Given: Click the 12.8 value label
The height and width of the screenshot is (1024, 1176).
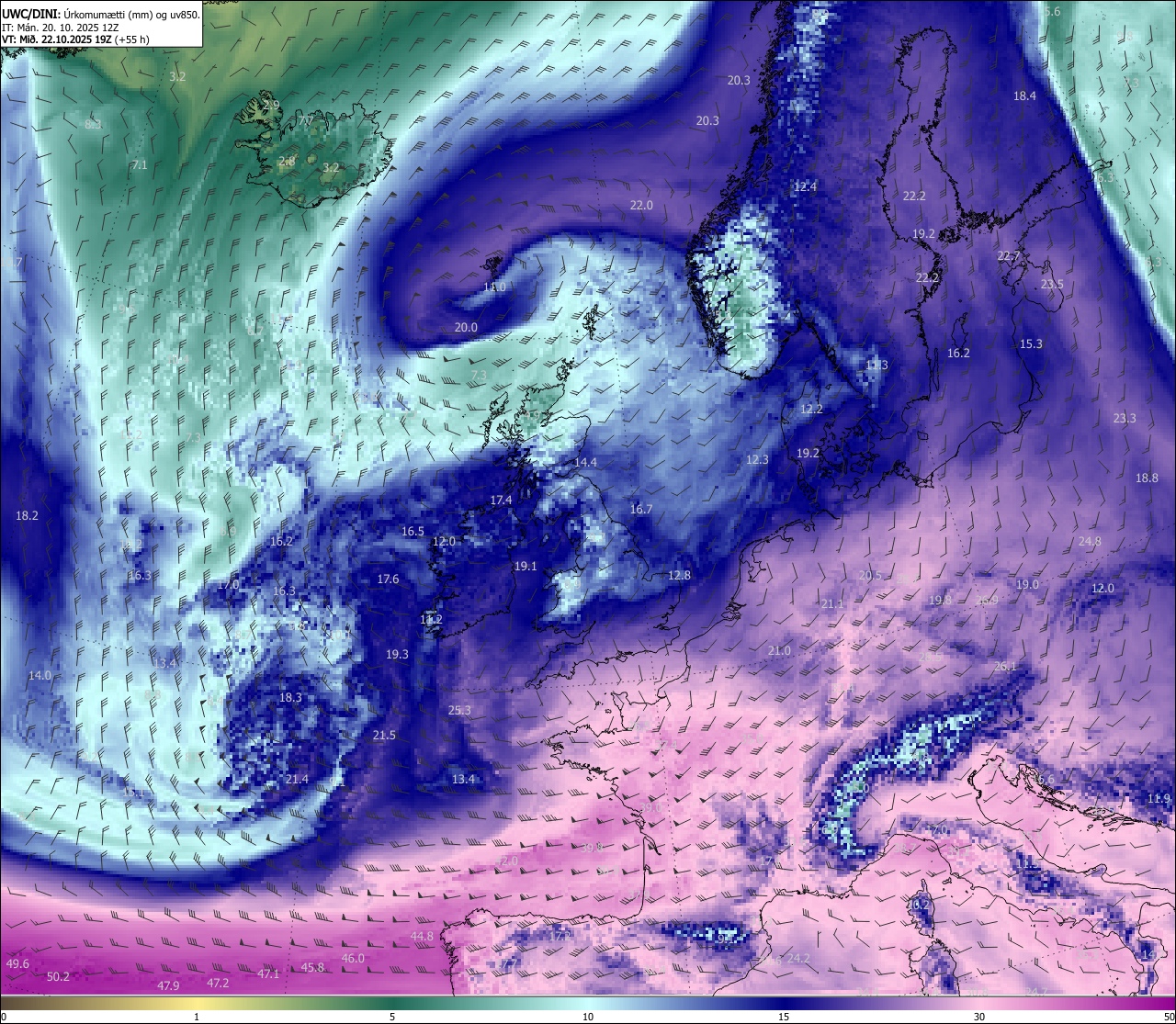Looking at the screenshot, I should (x=679, y=576).
